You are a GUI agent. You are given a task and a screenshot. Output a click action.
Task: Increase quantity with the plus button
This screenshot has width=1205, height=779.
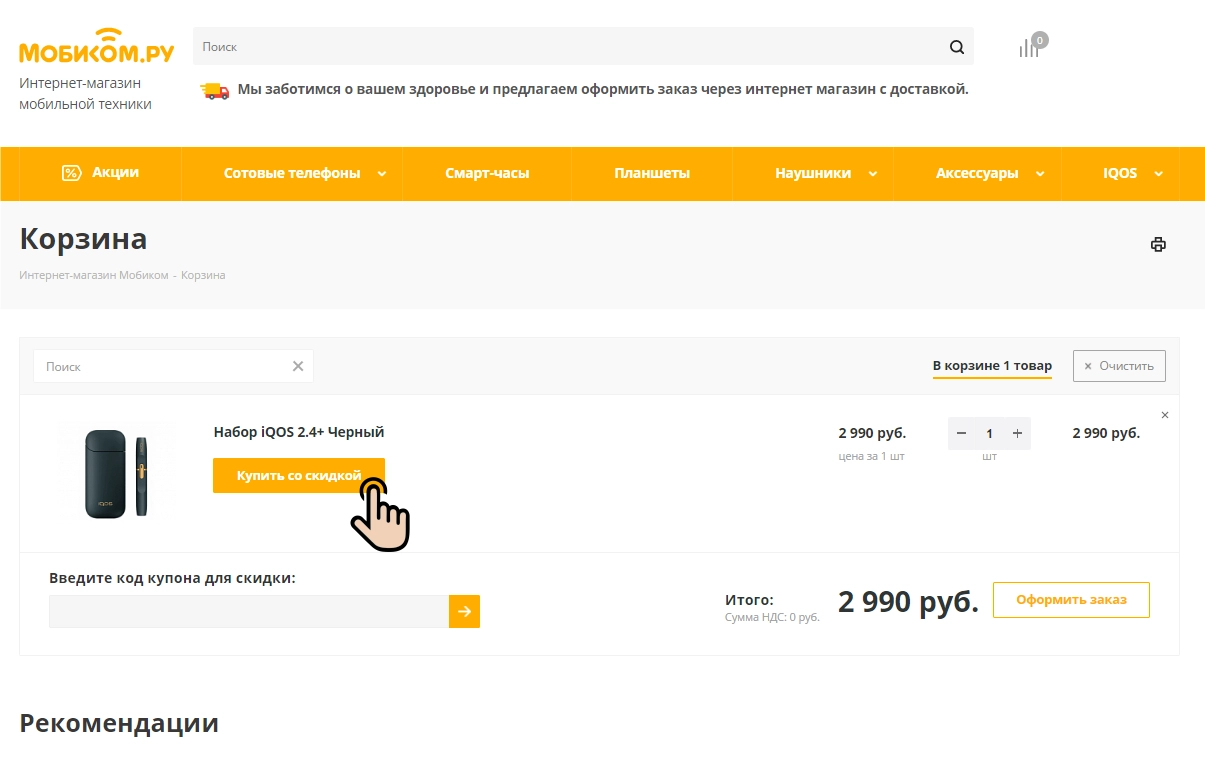coord(1018,433)
